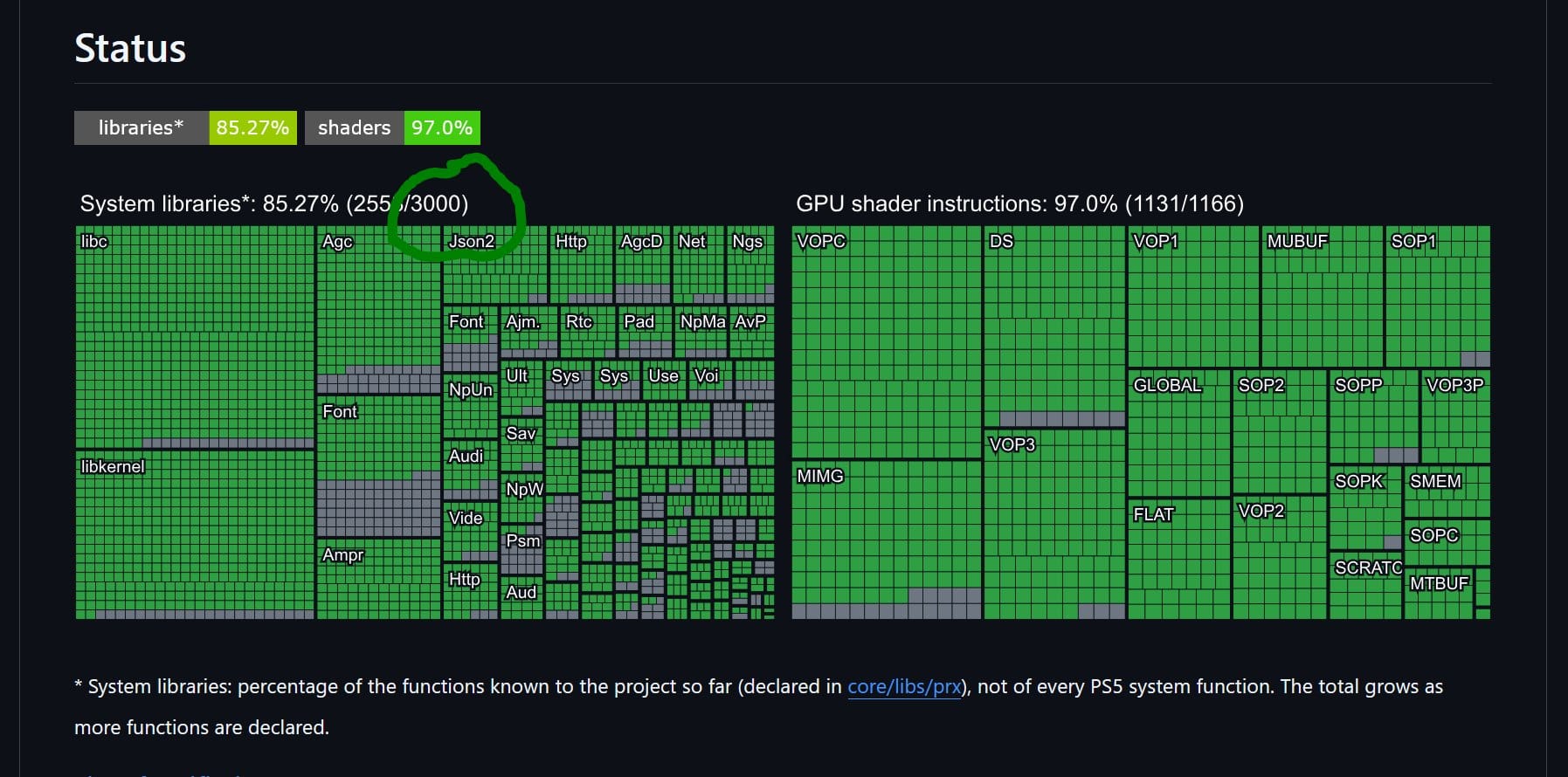This screenshot has width=1568, height=777.
Task: Click the SOPC shader block
Action: 1447,542
